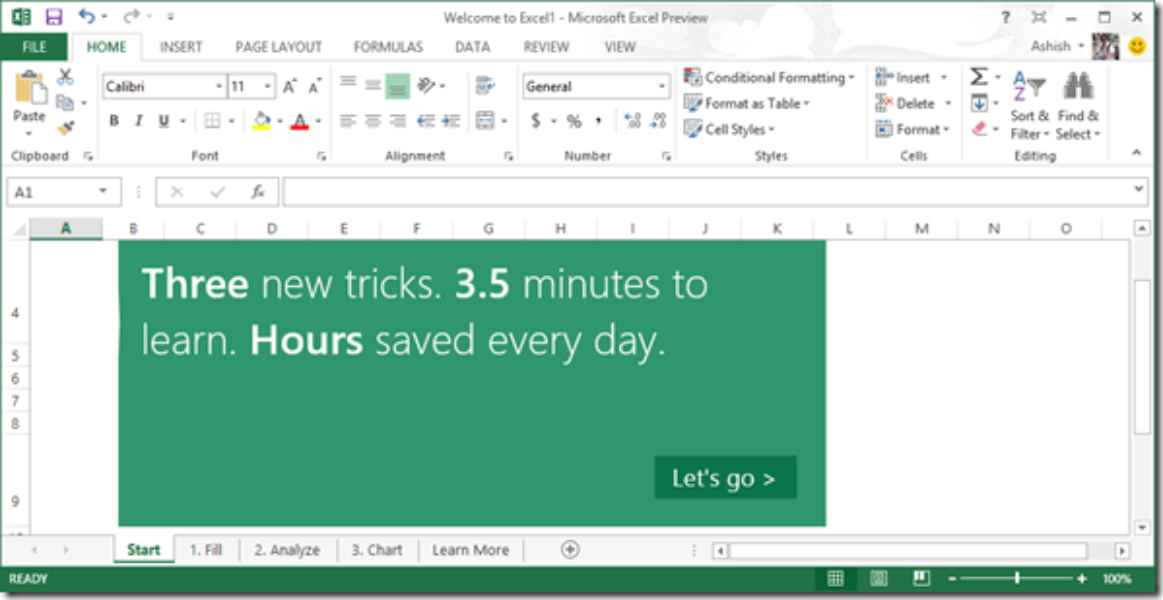Click the Cut scissors icon
The height and width of the screenshot is (600, 1163).
coord(65,76)
